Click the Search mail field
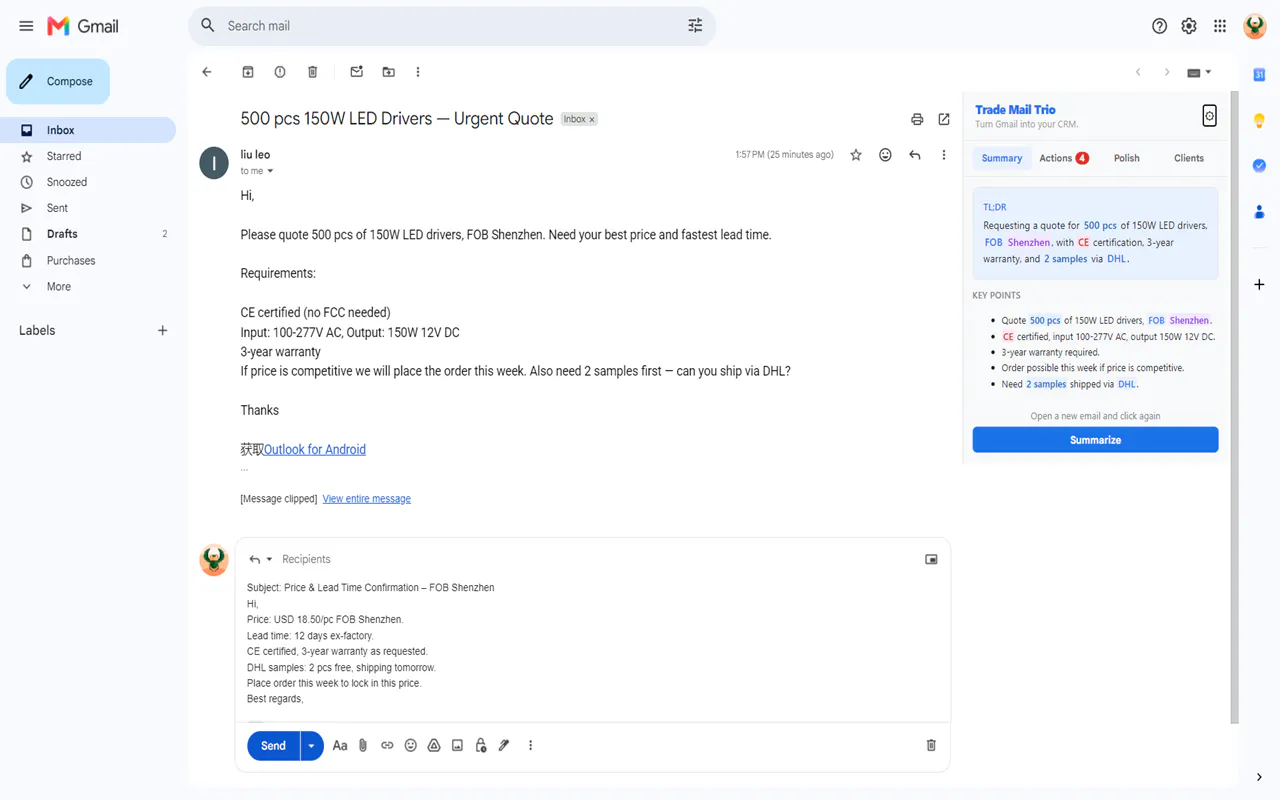This screenshot has width=1280, height=800. (x=450, y=26)
